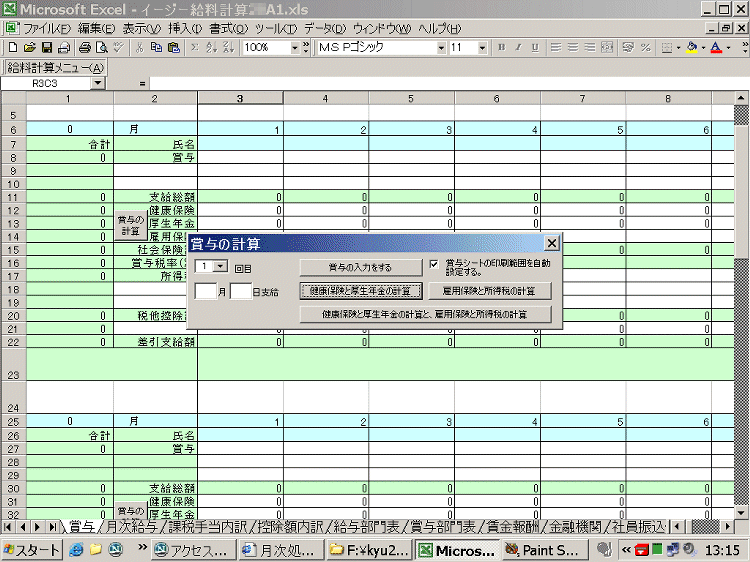This screenshot has height=562, width=750.
Task: Click the Print icon in the toolbar
Action: pyautogui.click(x=85, y=47)
